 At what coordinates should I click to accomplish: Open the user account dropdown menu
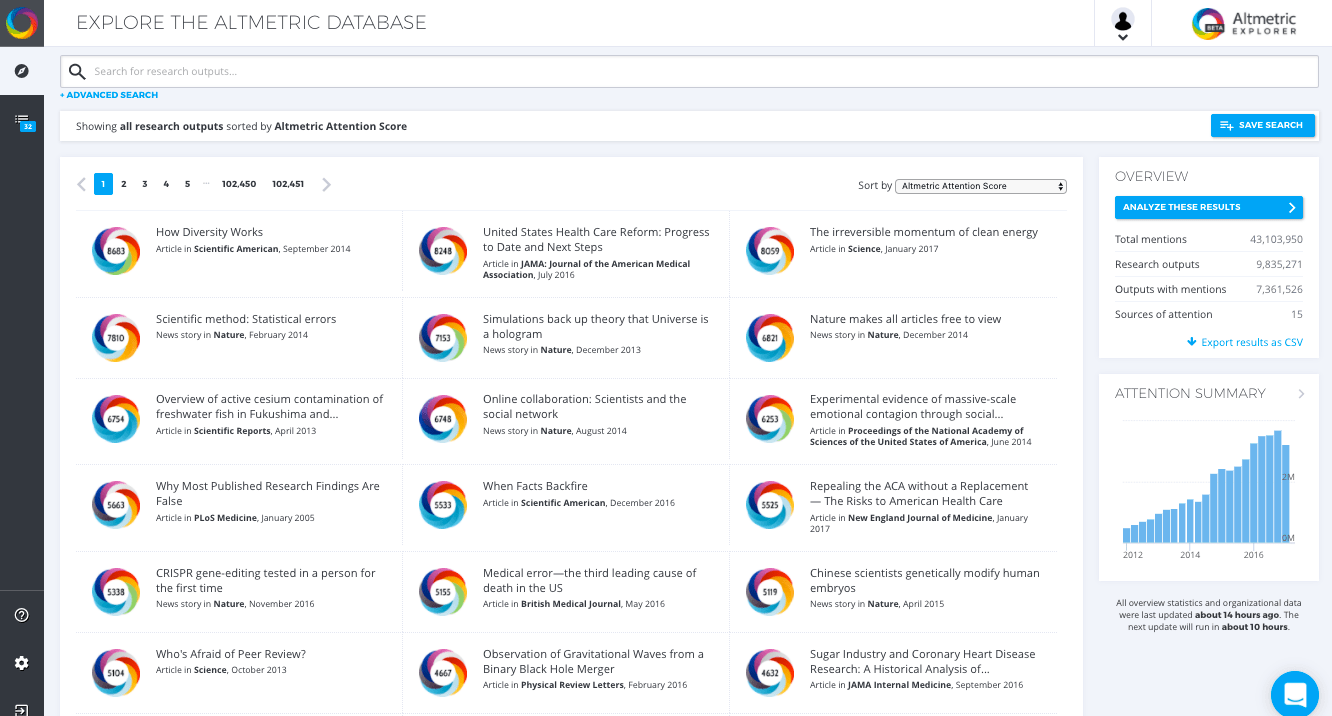(x=1123, y=24)
